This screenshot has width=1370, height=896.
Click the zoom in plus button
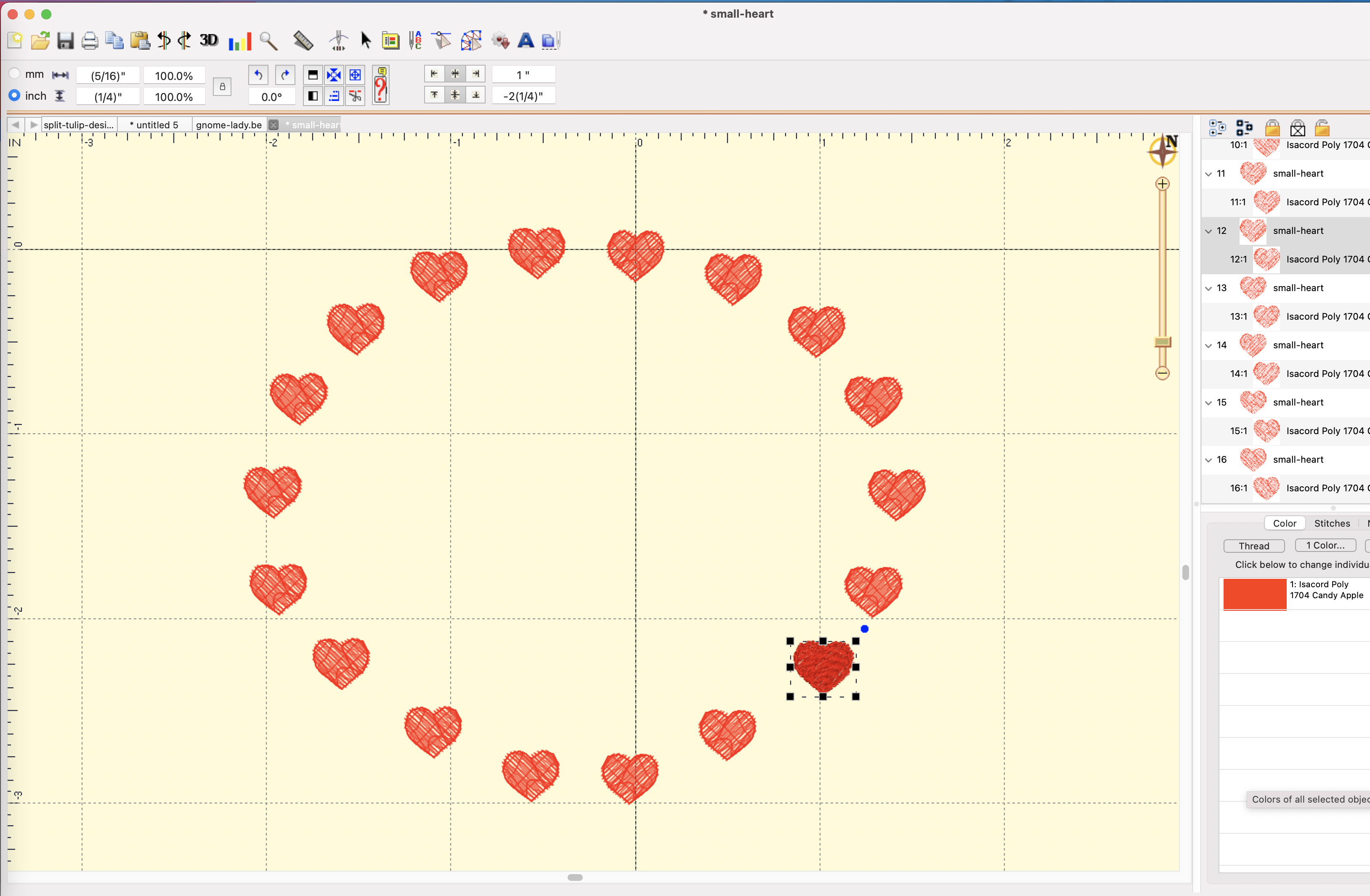tap(1162, 184)
